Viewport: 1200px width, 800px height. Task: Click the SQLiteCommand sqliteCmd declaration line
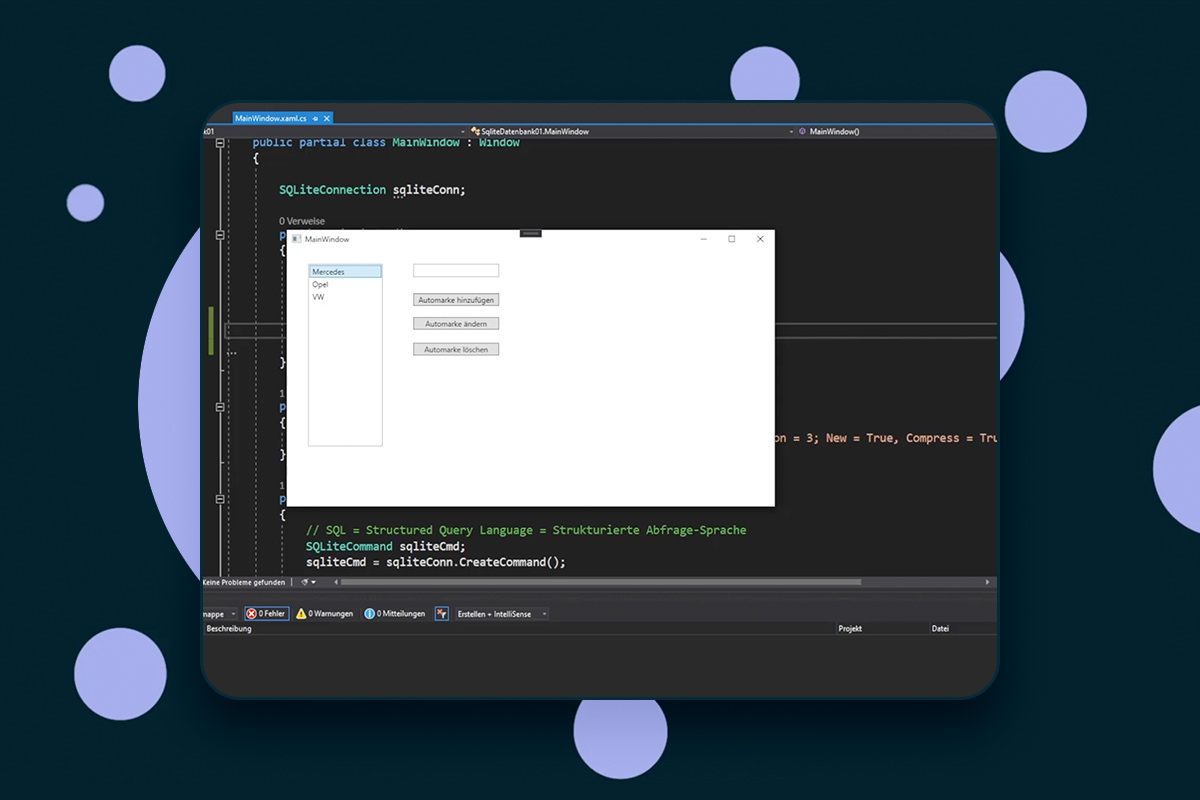click(x=386, y=546)
